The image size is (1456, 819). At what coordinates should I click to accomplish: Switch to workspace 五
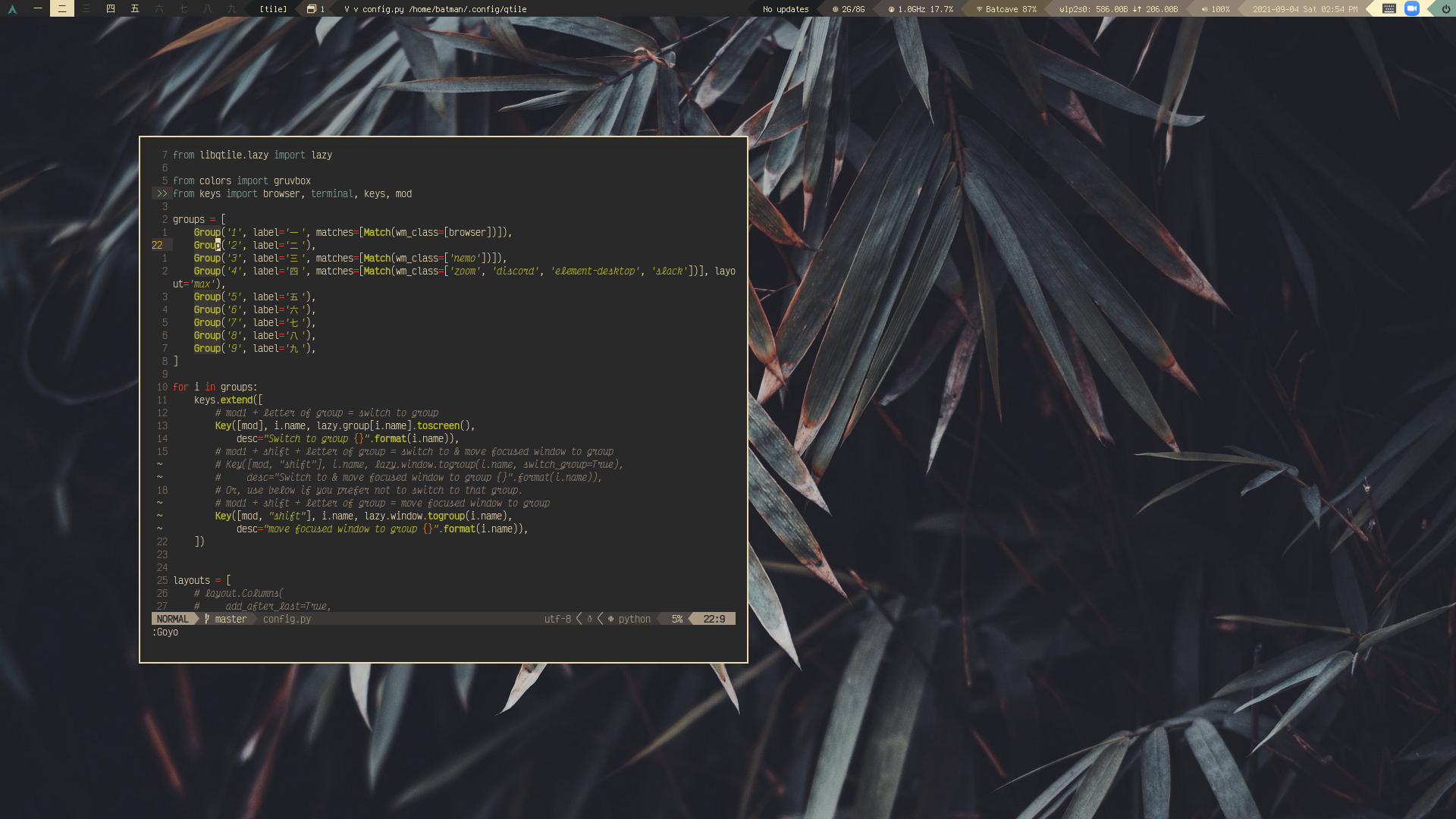(135, 8)
